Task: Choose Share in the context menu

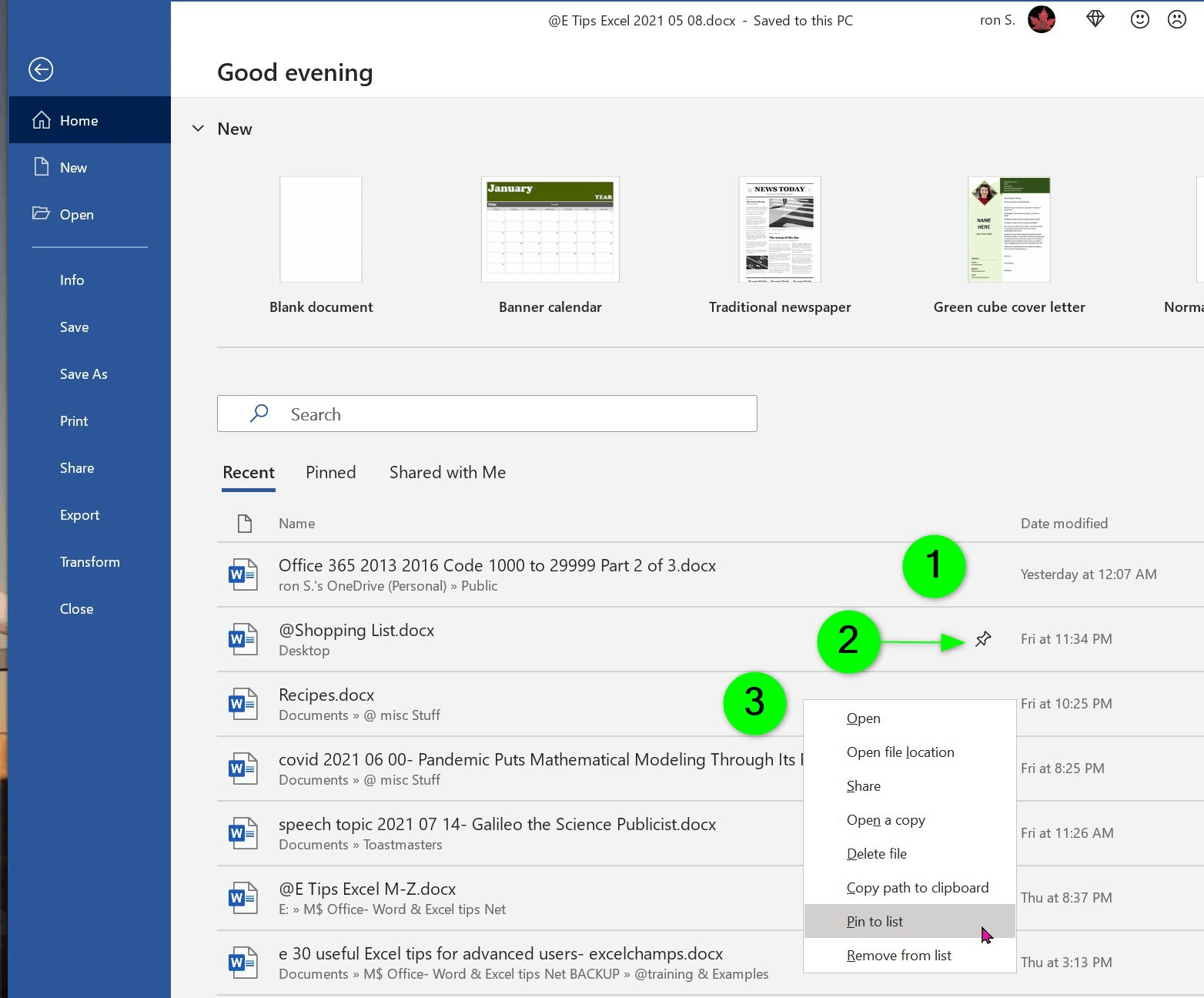Action: (x=910, y=785)
